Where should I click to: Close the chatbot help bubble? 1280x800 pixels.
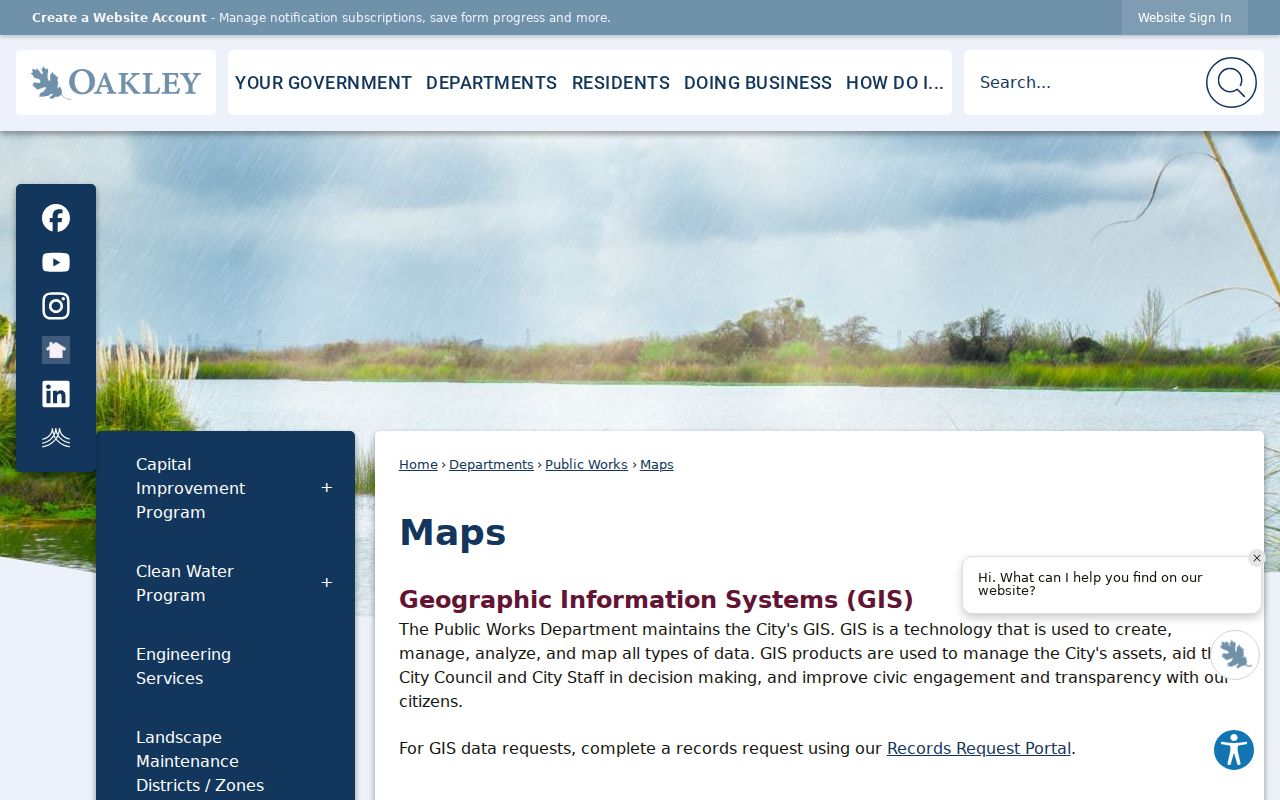click(1257, 559)
